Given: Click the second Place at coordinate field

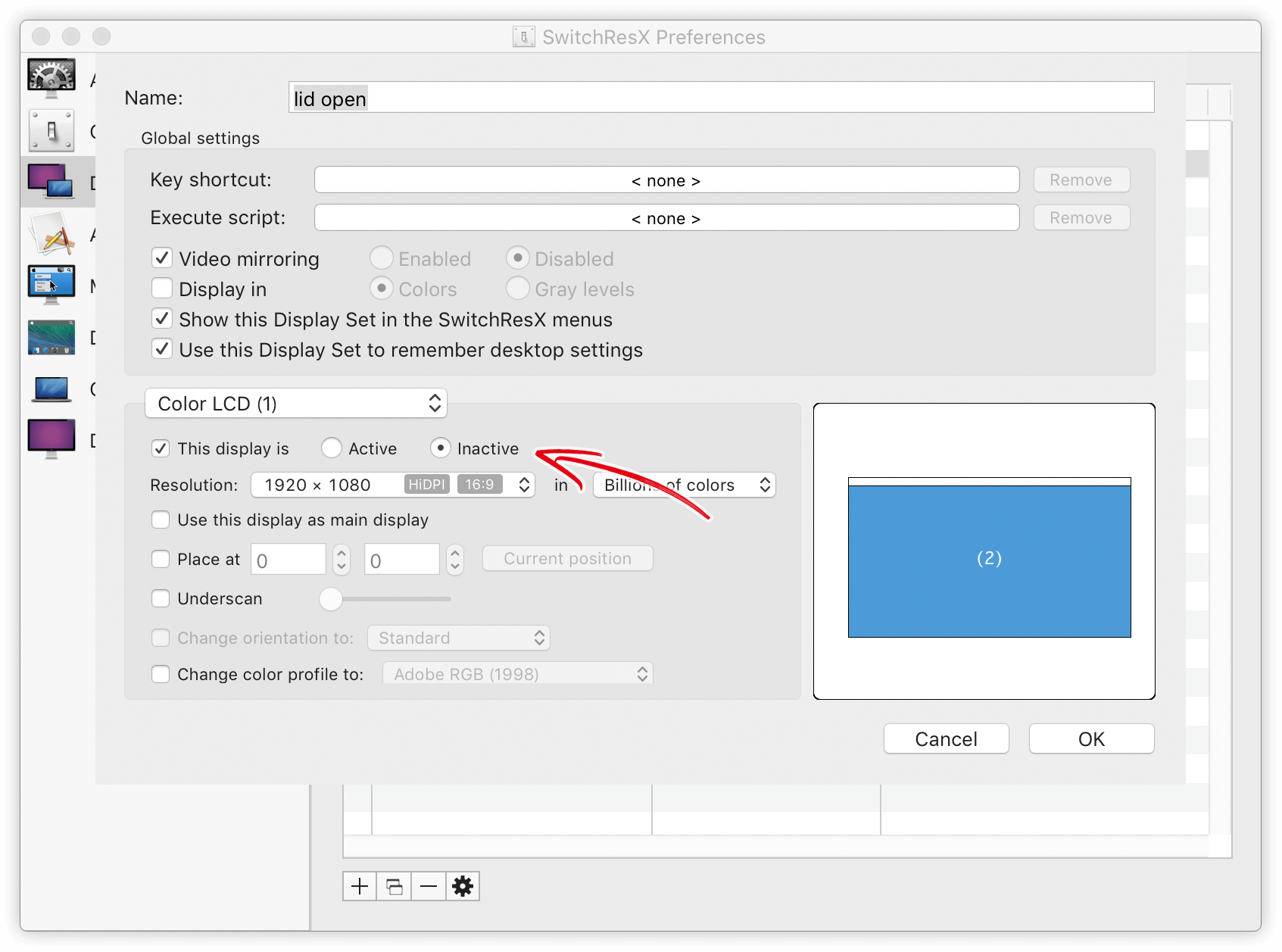Looking at the screenshot, I should pos(402,560).
